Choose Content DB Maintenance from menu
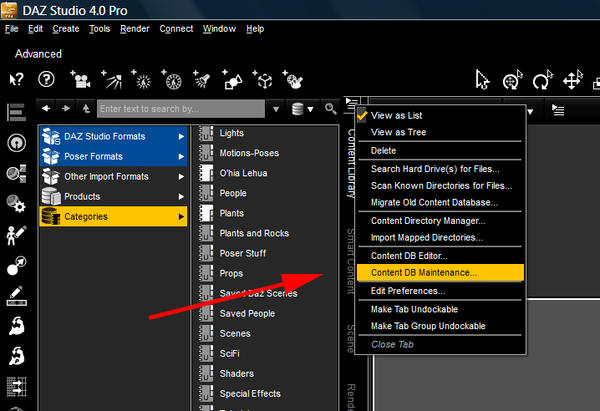This screenshot has height=411, width=600. (440, 272)
